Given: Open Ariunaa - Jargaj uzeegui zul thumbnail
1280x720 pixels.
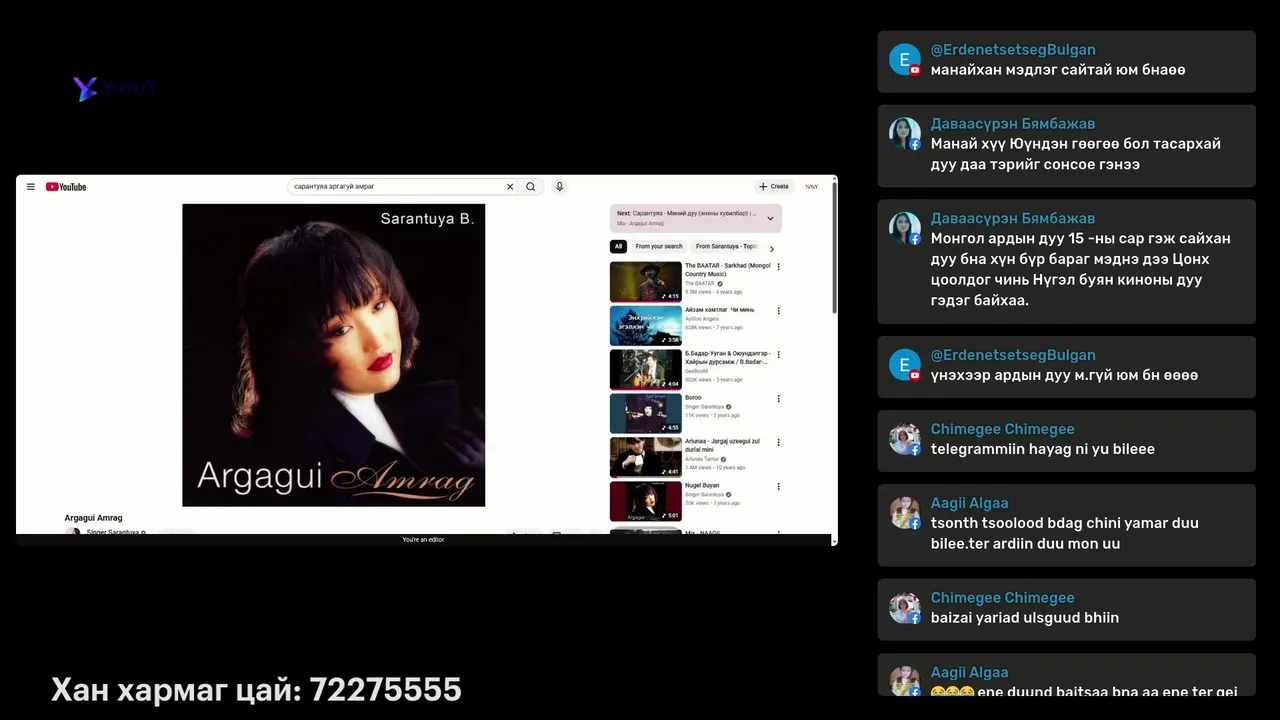Looking at the screenshot, I should coord(646,458).
